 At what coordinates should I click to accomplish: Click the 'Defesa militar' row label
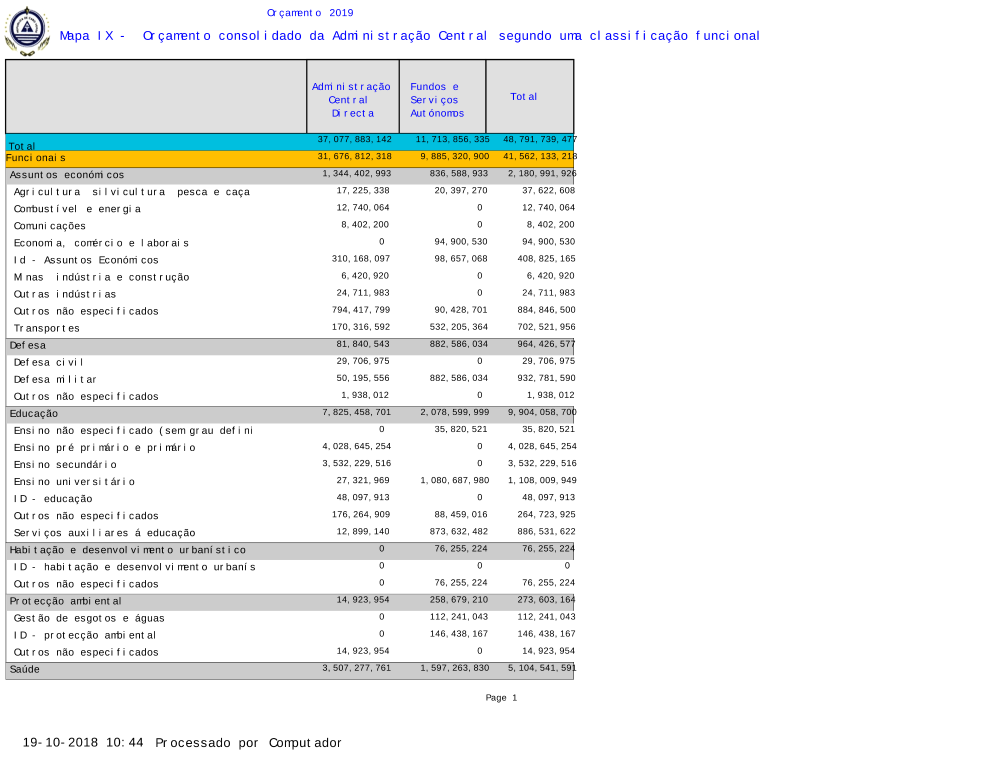(55, 380)
